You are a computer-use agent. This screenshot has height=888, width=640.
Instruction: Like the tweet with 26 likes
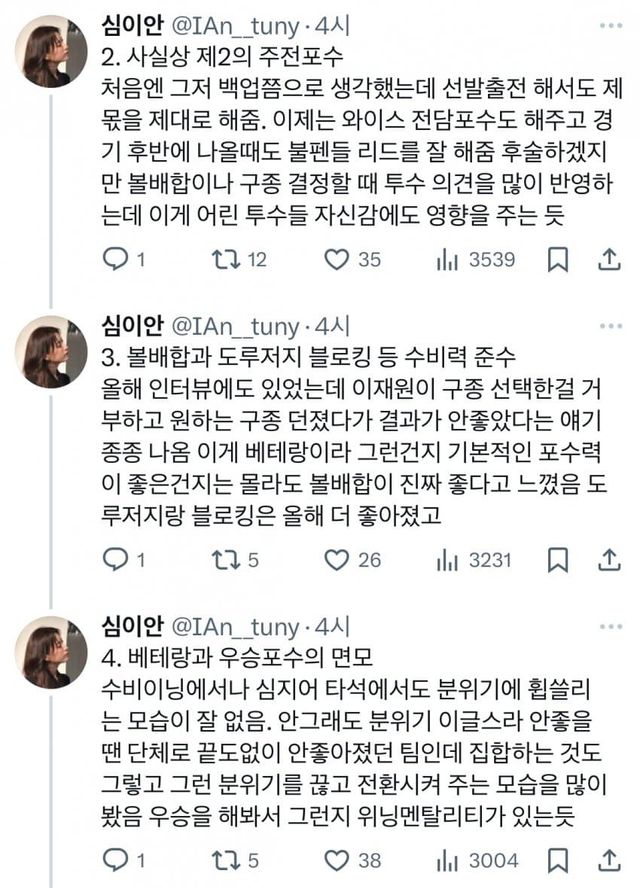click(x=337, y=560)
